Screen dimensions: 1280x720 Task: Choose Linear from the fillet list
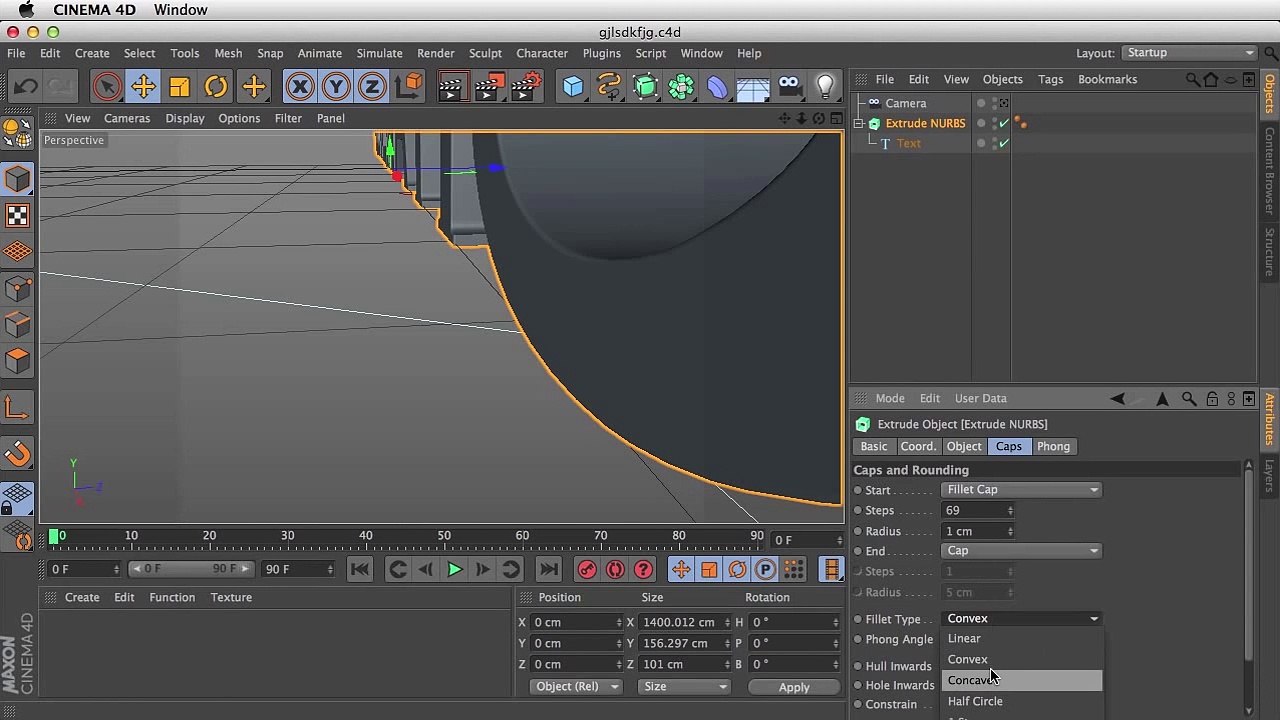point(1021,638)
